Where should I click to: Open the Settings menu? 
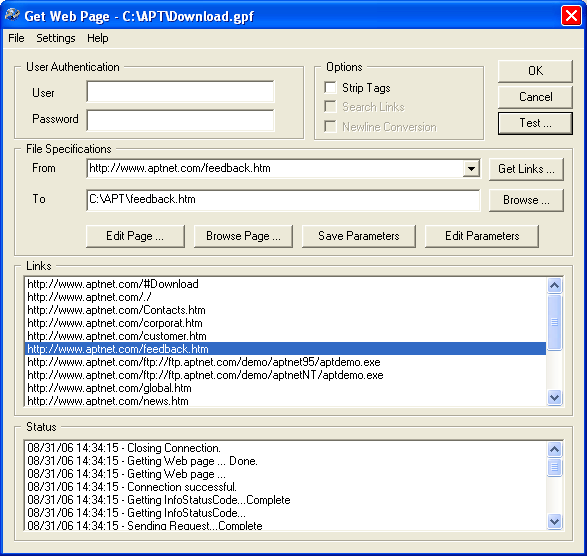click(56, 38)
